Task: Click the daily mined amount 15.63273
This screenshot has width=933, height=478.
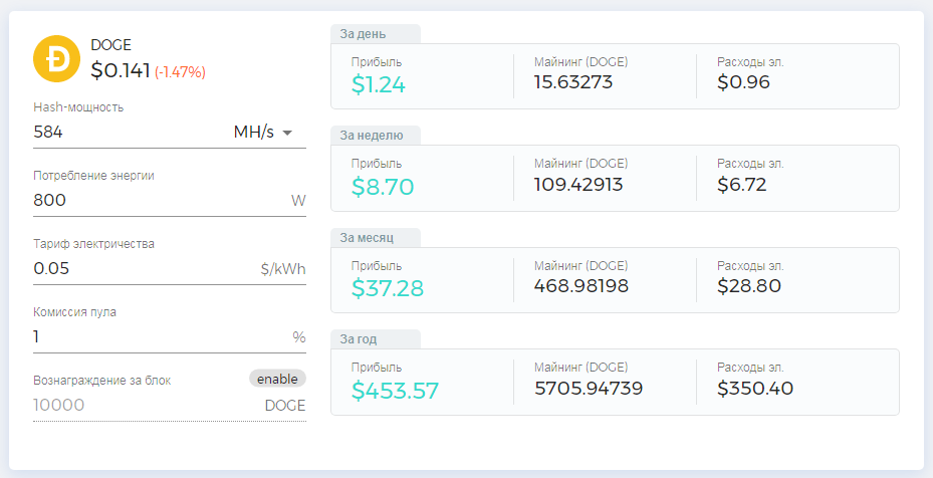Action: click(573, 82)
